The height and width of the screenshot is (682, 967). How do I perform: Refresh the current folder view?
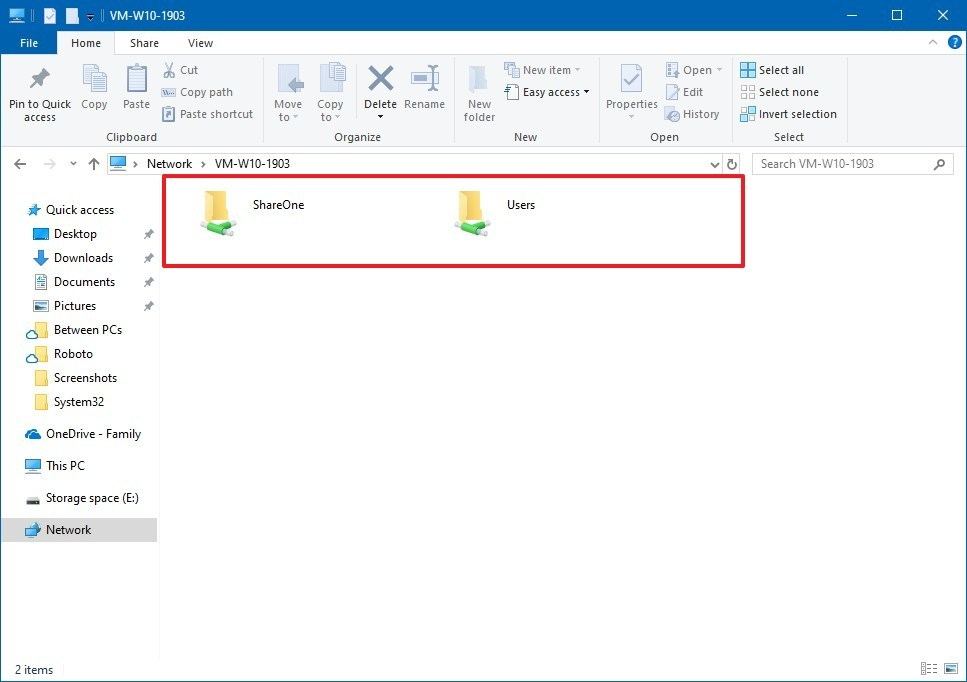coord(732,164)
